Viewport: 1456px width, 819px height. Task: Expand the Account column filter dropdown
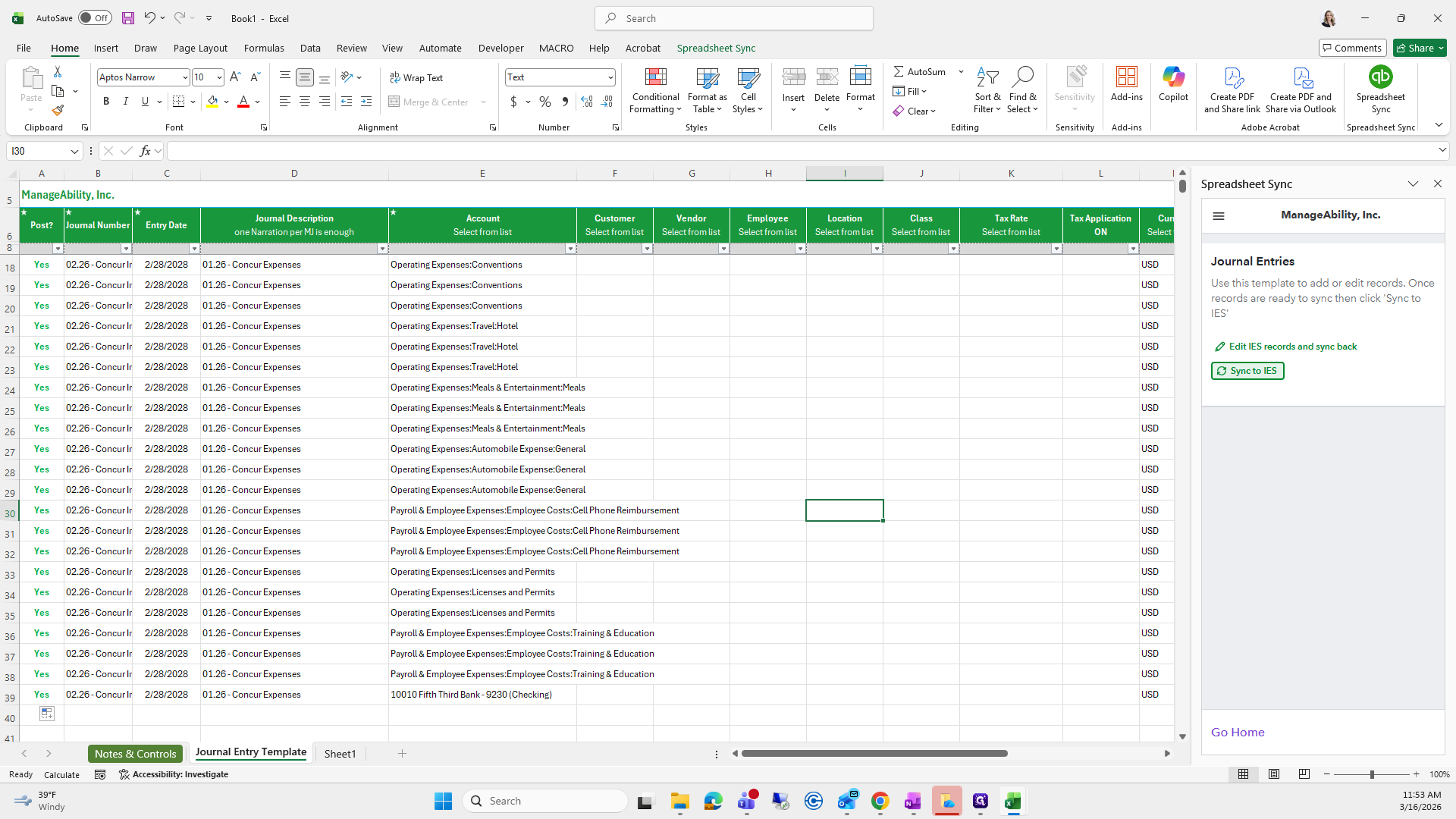(570, 249)
